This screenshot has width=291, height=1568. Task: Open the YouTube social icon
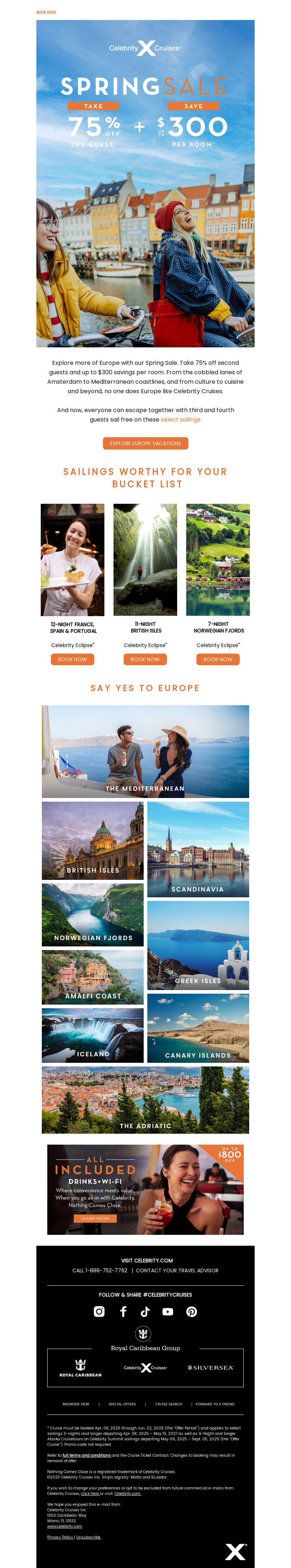pyautogui.click(x=167, y=1312)
